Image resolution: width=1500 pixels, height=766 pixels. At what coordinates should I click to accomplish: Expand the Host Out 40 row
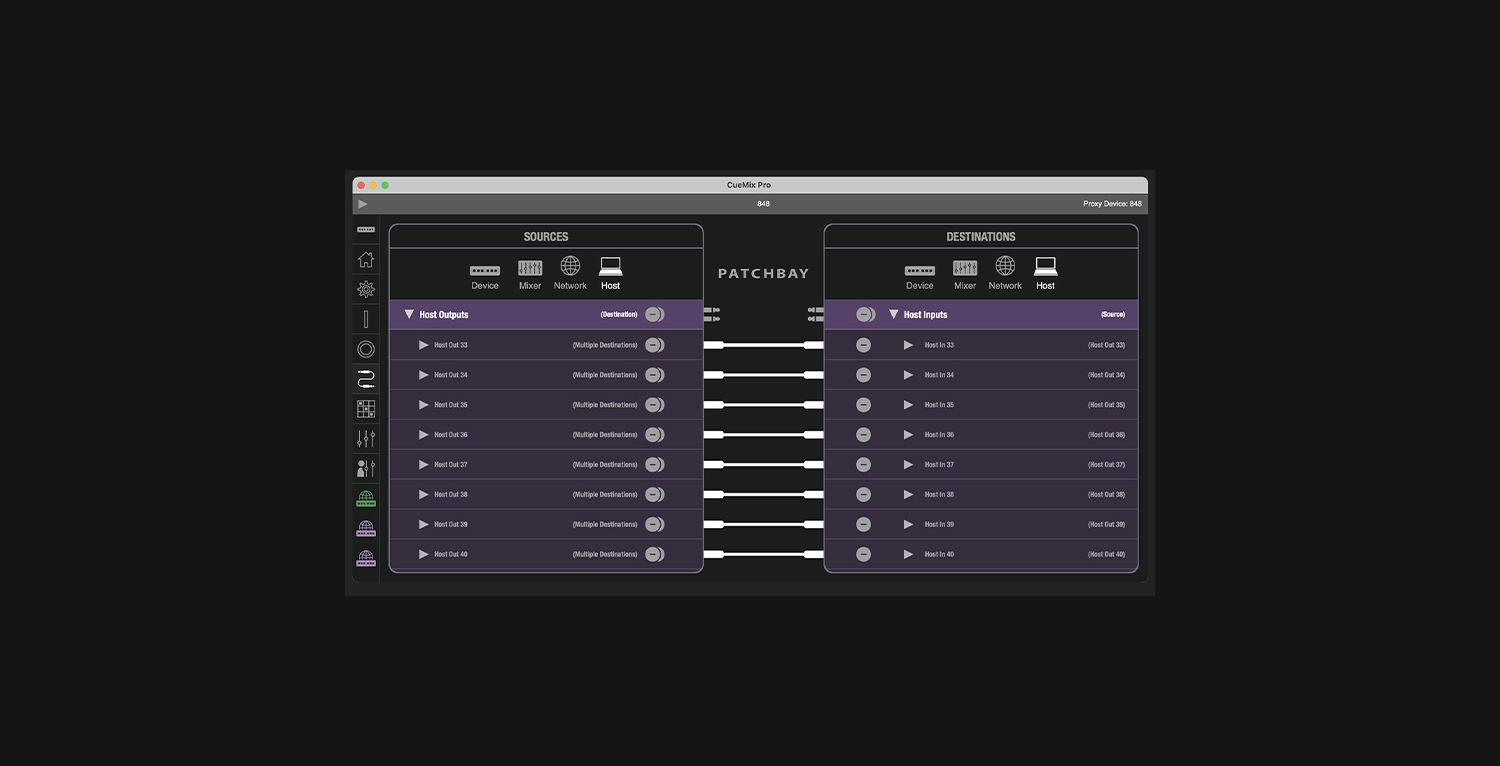[x=424, y=554]
